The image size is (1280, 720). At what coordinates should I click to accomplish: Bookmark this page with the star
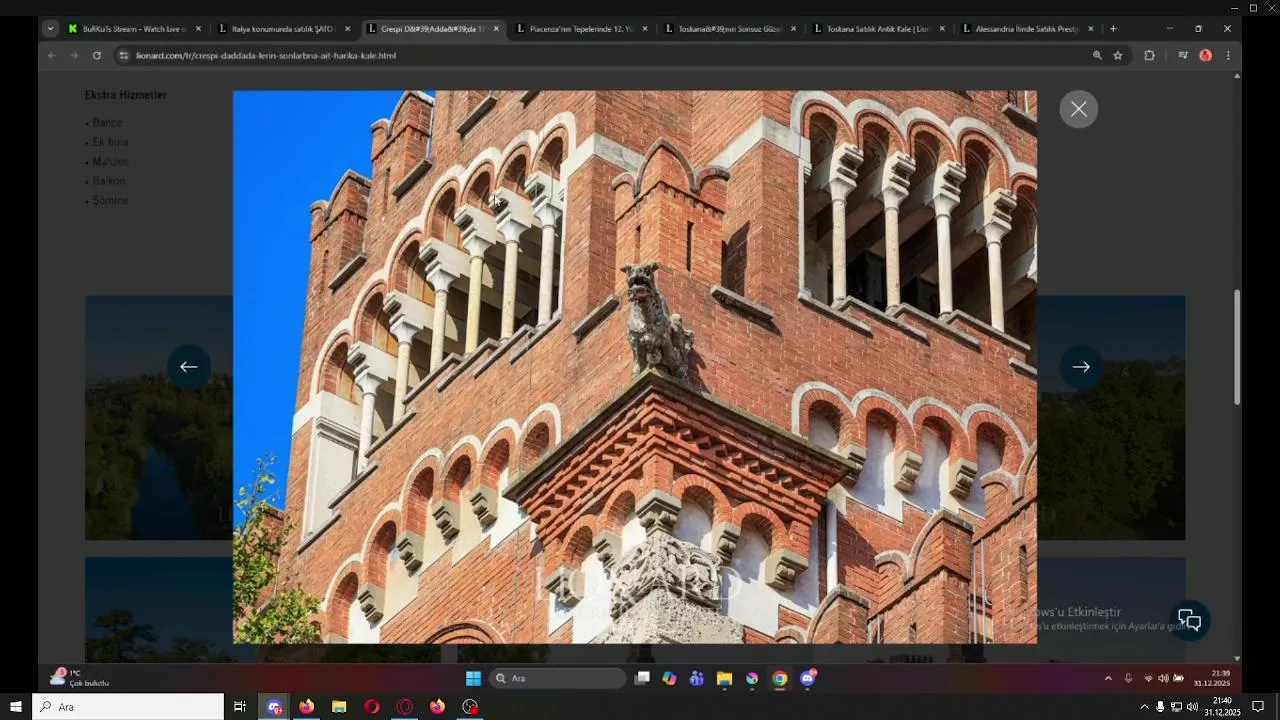pos(1118,56)
